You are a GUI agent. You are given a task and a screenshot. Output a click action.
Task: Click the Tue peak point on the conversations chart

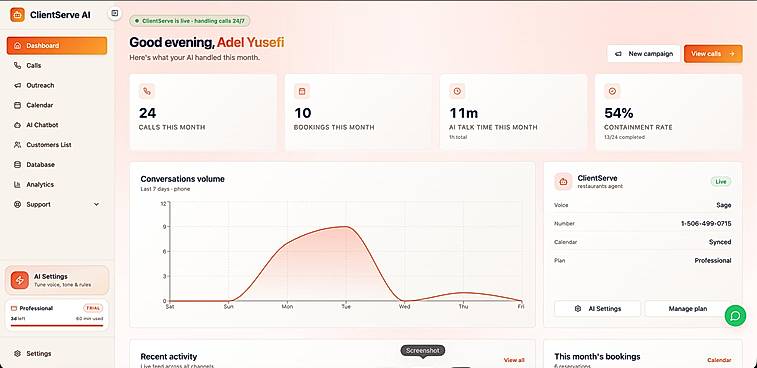346,226
